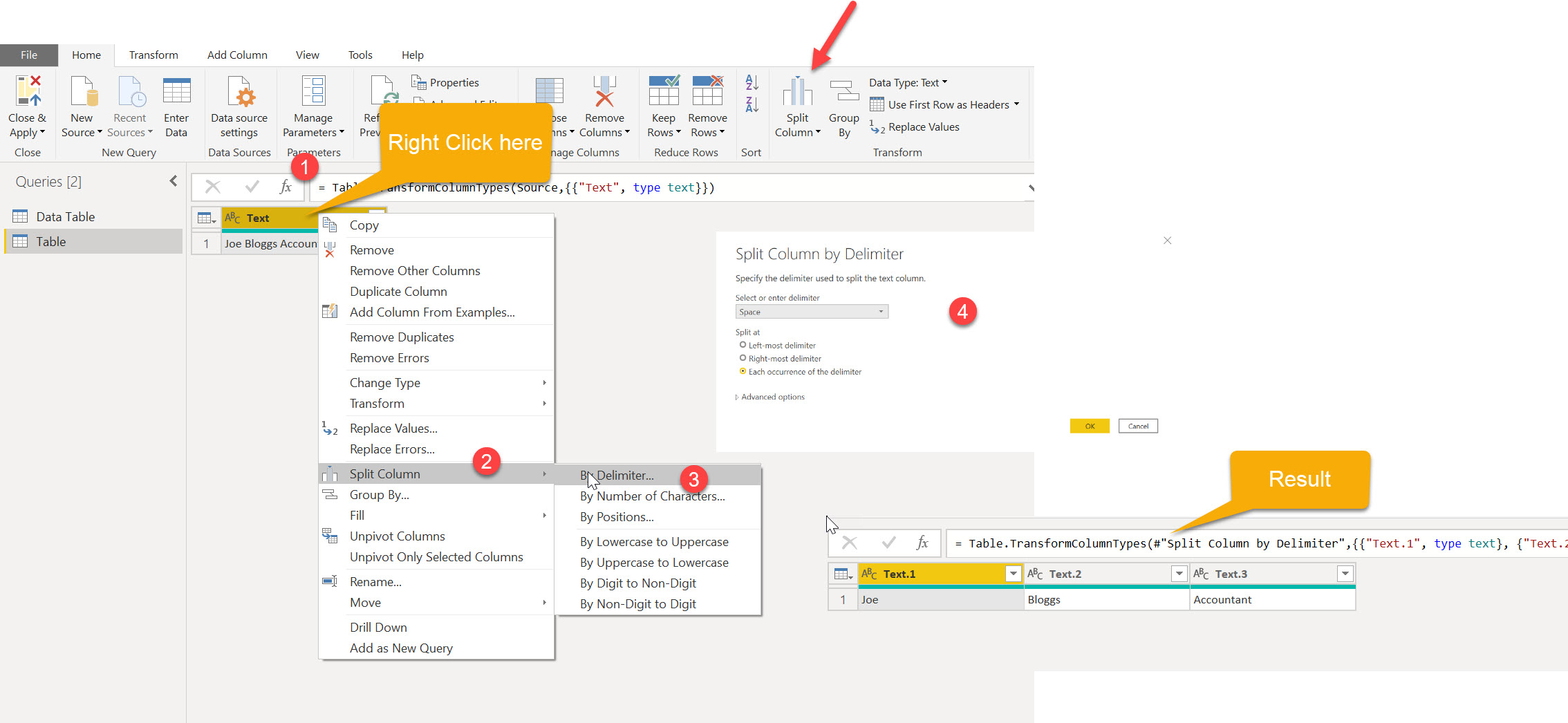
Task: Click the Manage Parameters icon
Action: [313, 91]
